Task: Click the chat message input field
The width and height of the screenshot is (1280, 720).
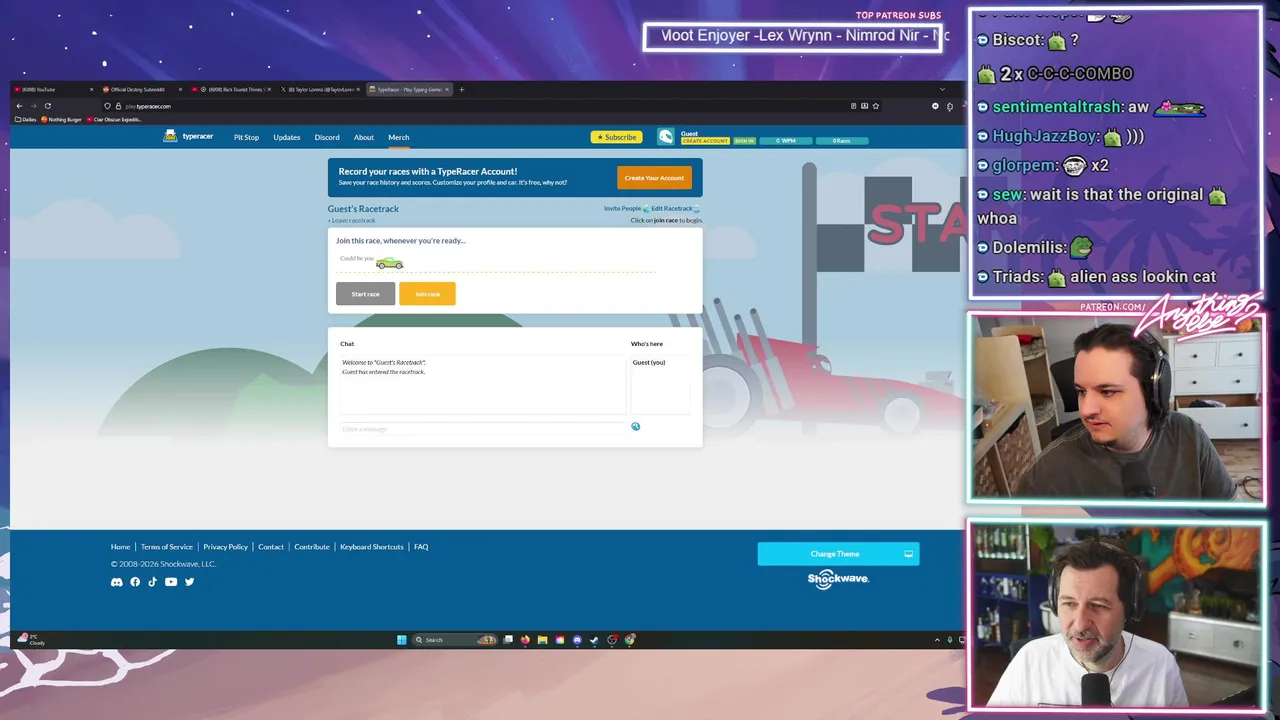Action: 483,429
